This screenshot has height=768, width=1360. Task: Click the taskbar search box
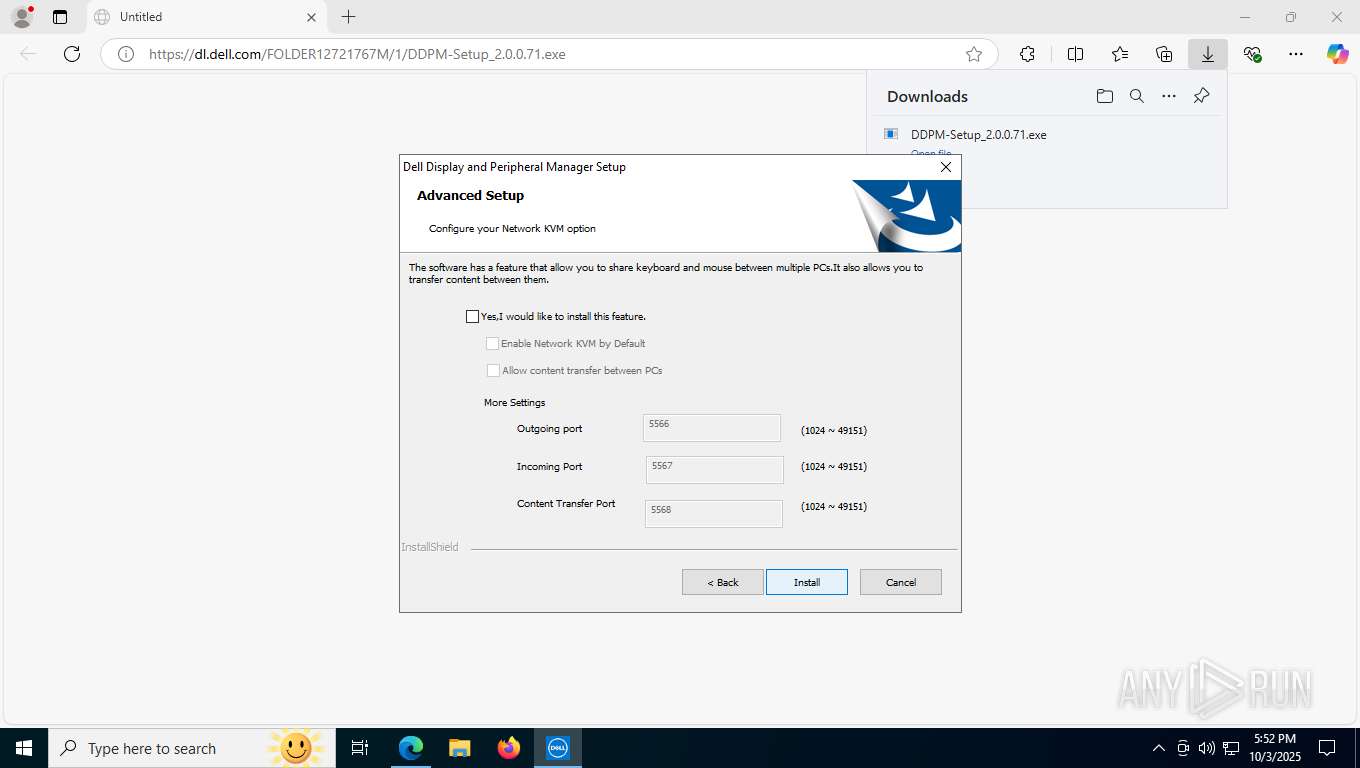(192, 748)
